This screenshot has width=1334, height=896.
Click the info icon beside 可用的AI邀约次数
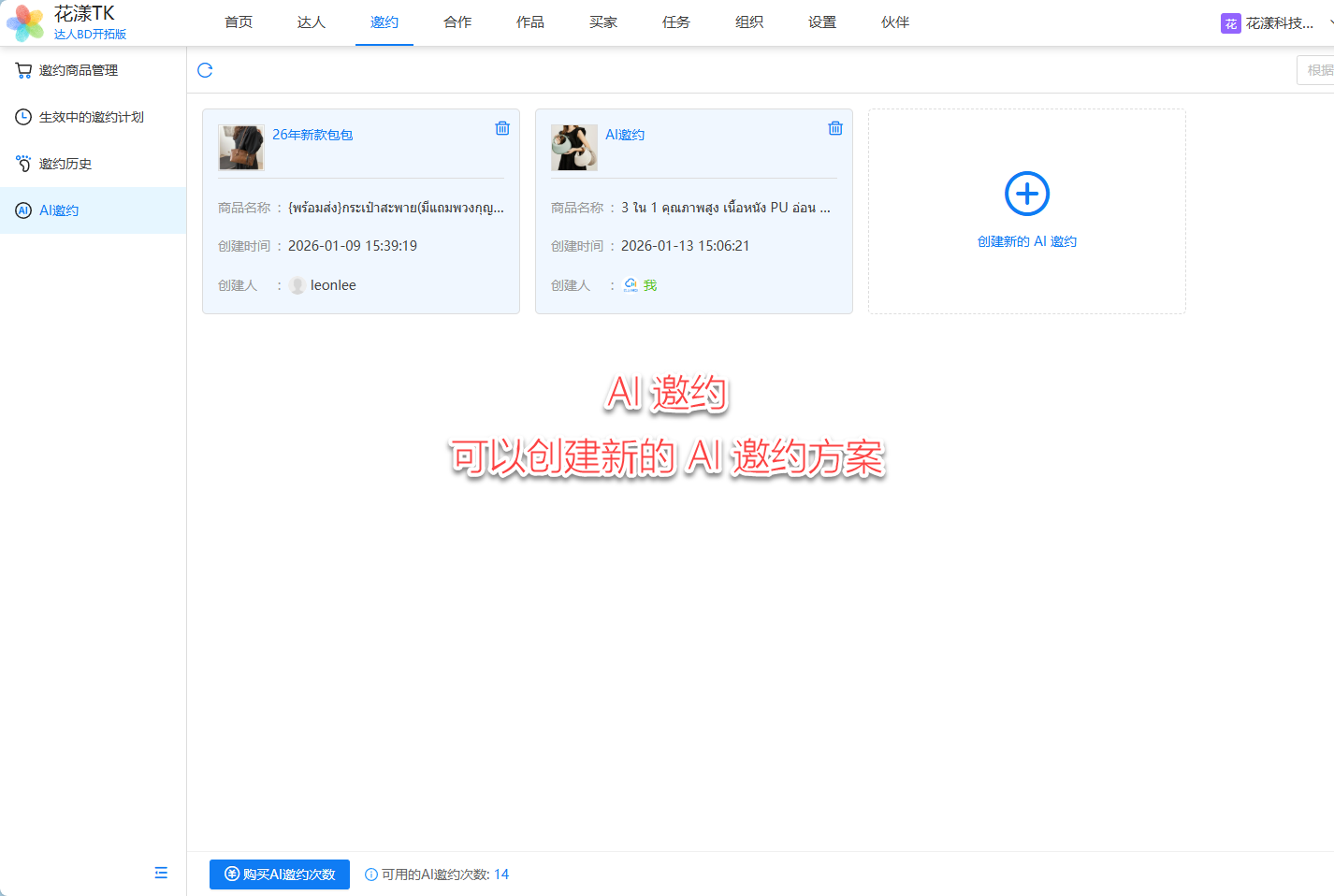(x=371, y=874)
